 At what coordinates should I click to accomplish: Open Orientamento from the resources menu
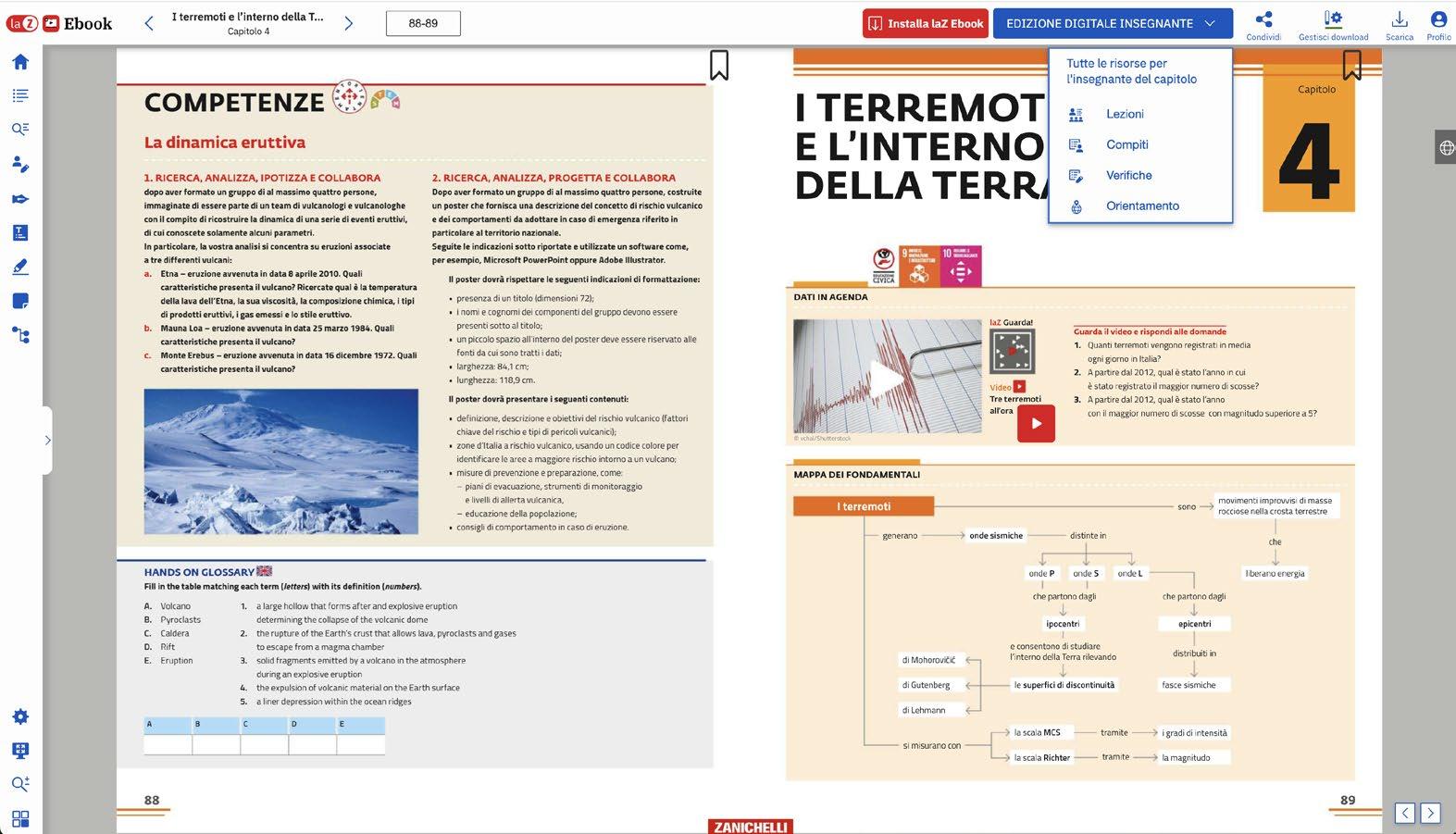[1140, 205]
